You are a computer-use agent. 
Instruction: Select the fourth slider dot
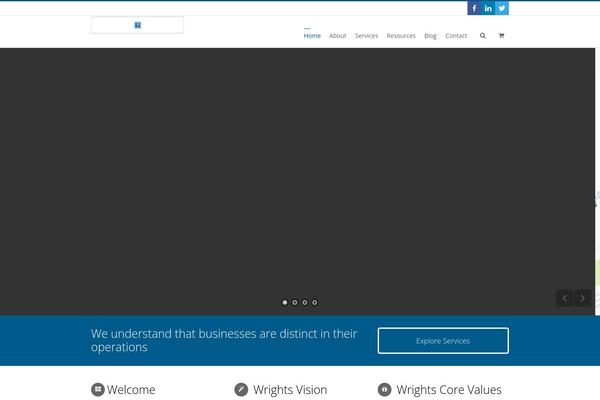click(x=315, y=302)
